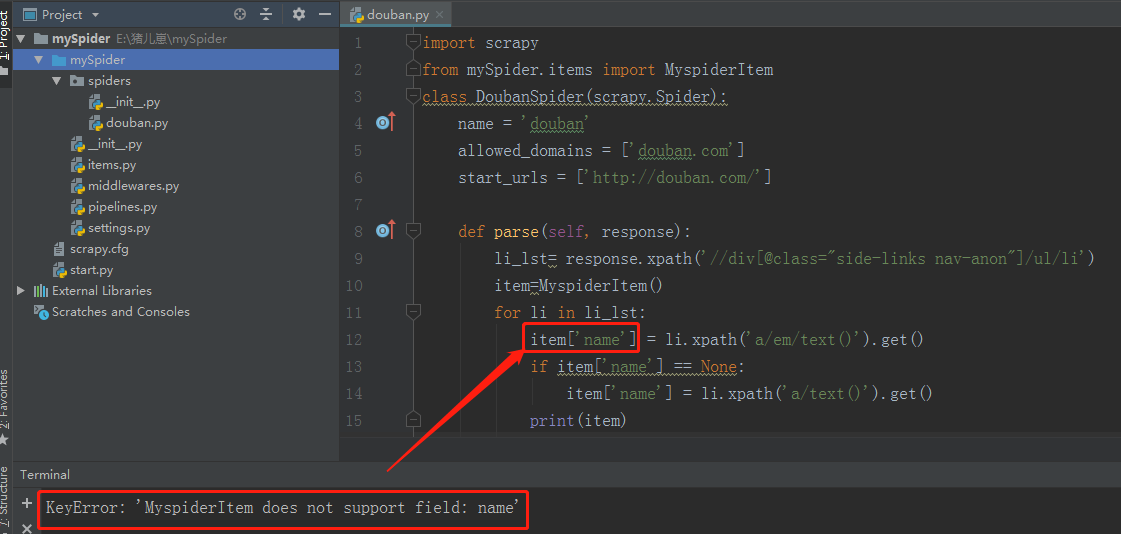
Task: Click the Python file icon on douban.py tab
Action: [x=356, y=15]
